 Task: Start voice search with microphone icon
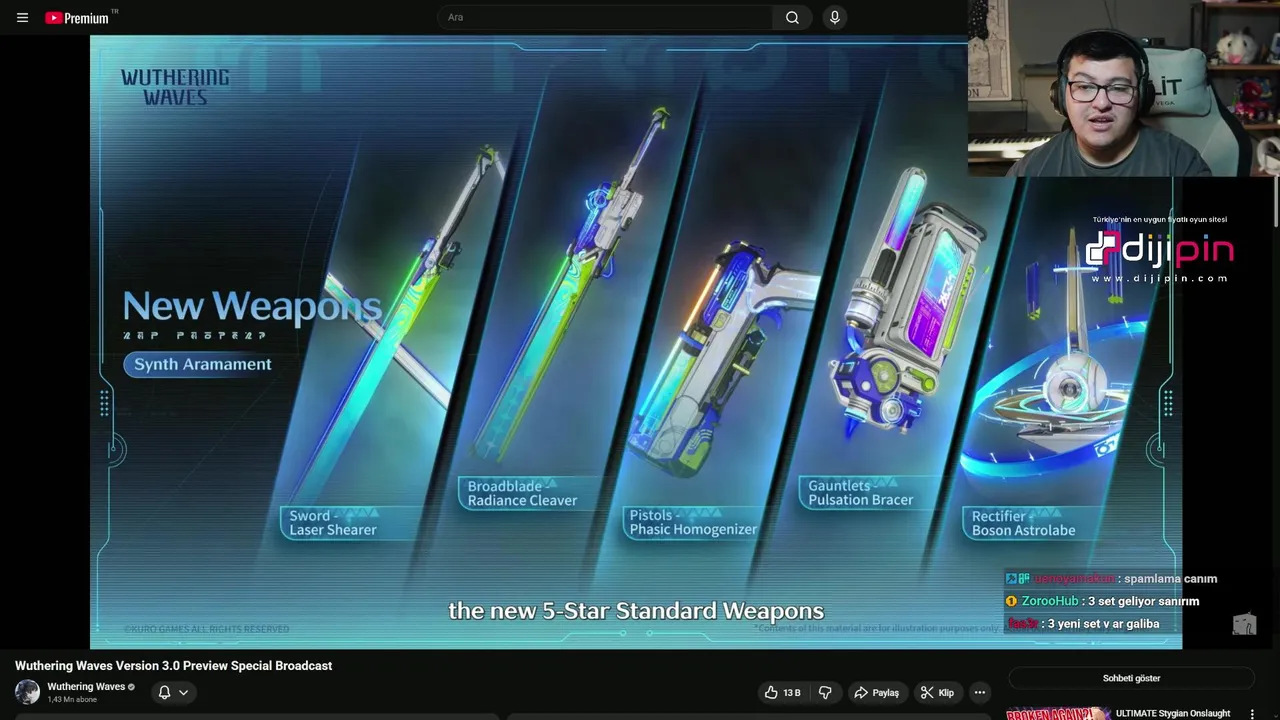(835, 17)
